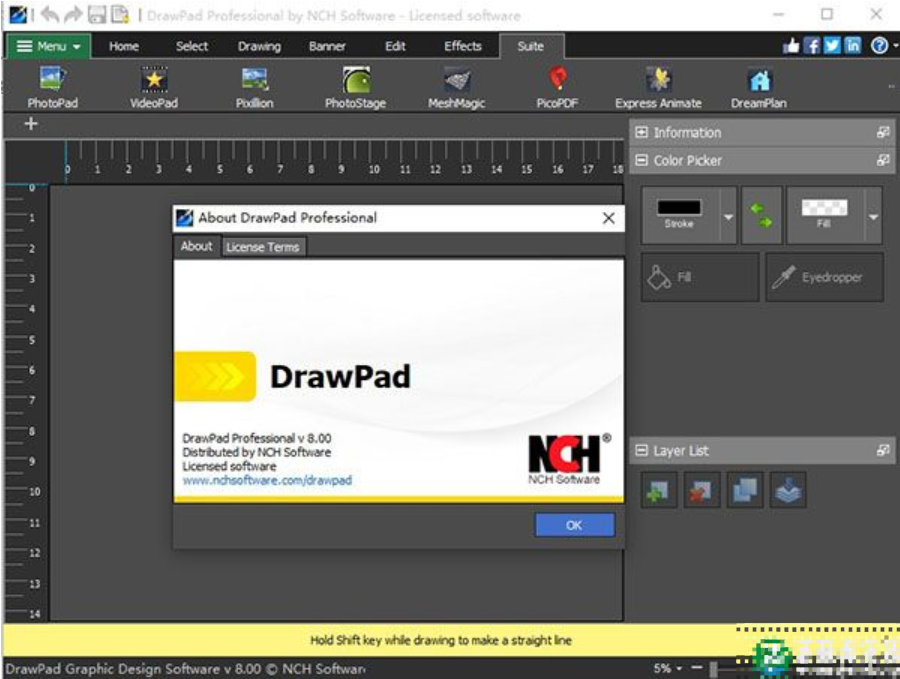The height and width of the screenshot is (679, 900).
Task: Click the New document icon in title bar
Action: pos(120,14)
